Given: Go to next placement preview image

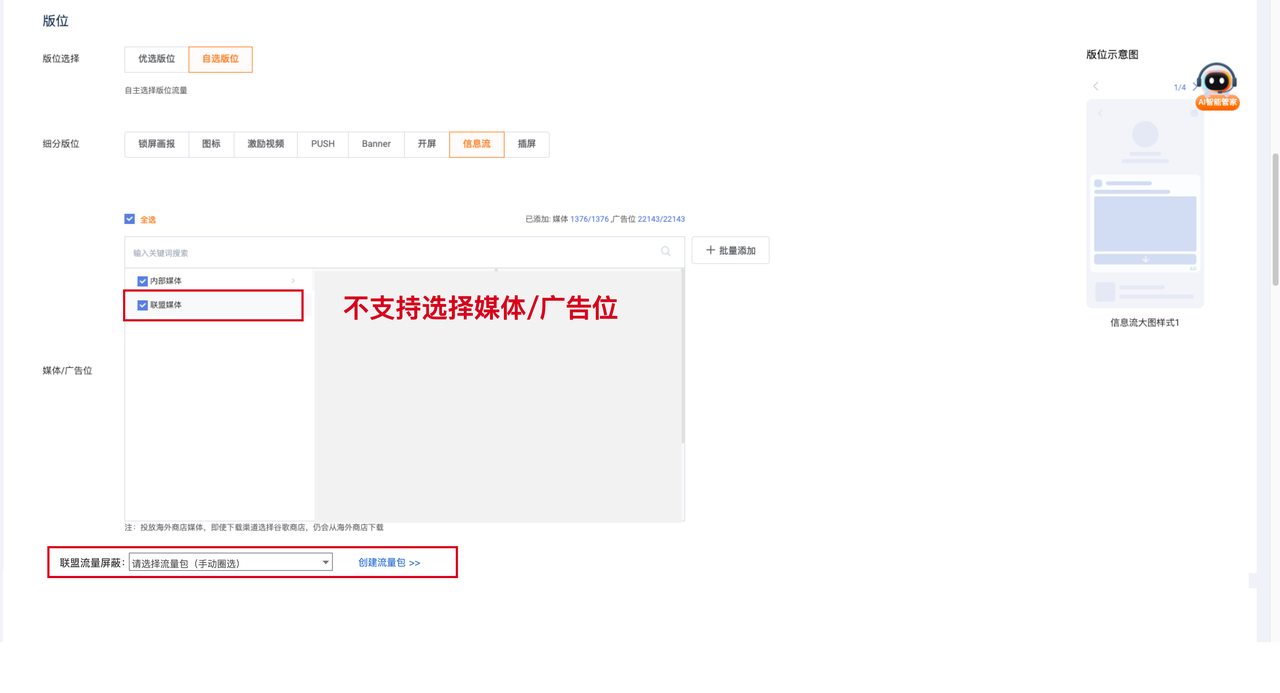Looking at the screenshot, I should pos(1196,87).
